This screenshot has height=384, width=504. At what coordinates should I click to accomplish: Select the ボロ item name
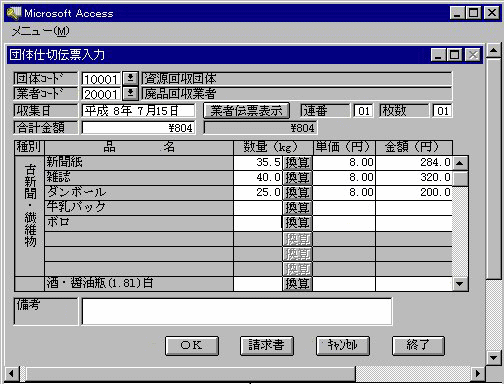pyautogui.click(x=139, y=223)
